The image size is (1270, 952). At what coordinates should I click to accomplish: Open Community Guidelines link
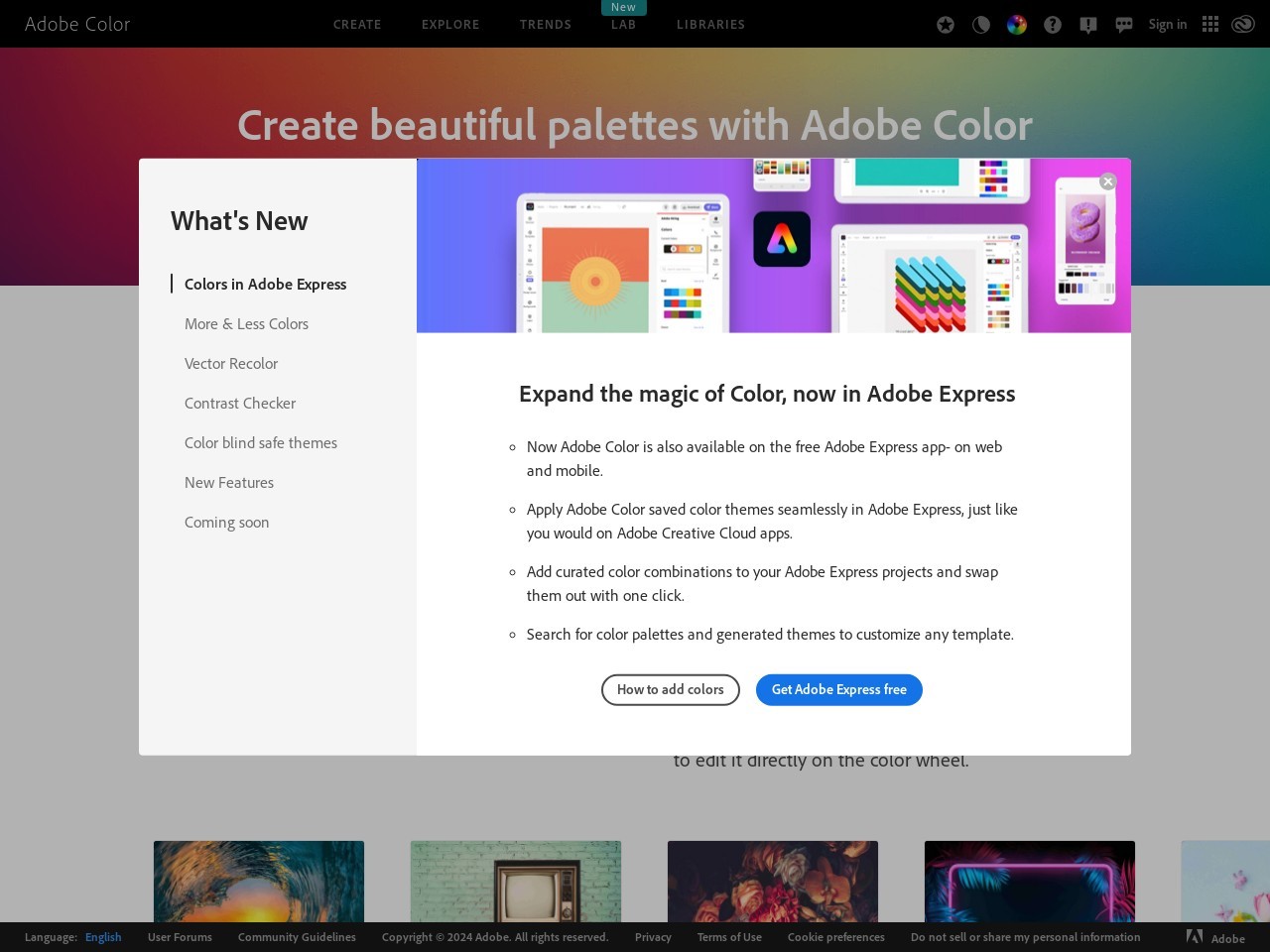[x=297, y=937]
